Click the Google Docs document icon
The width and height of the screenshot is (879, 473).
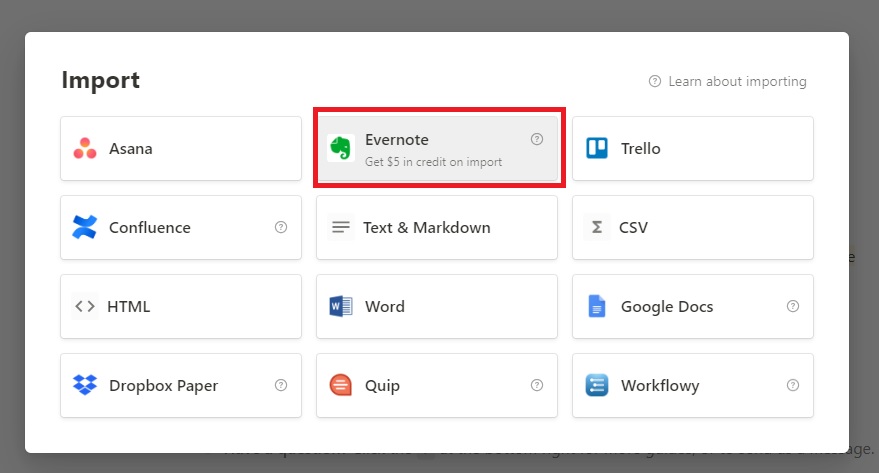[596, 306]
